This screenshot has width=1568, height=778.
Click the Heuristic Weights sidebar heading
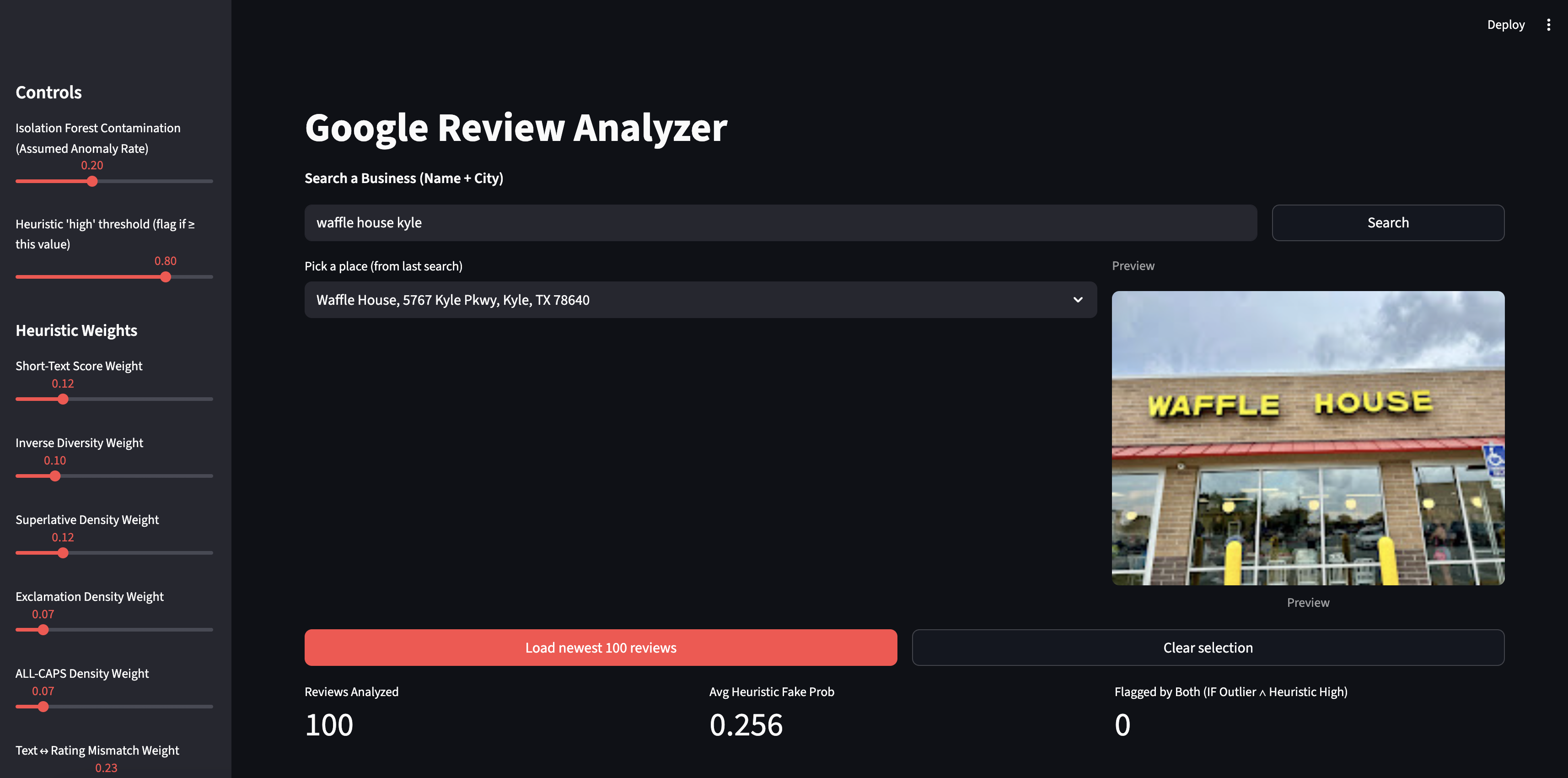click(x=76, y=330)
